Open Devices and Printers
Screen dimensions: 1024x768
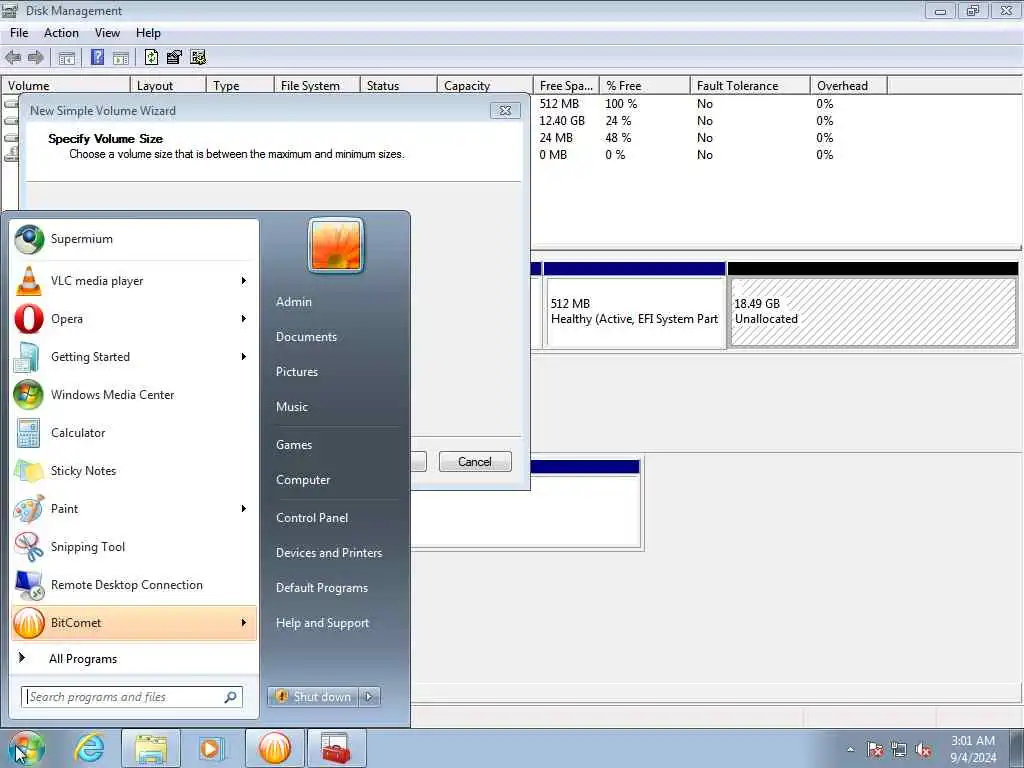coord(329,553)
